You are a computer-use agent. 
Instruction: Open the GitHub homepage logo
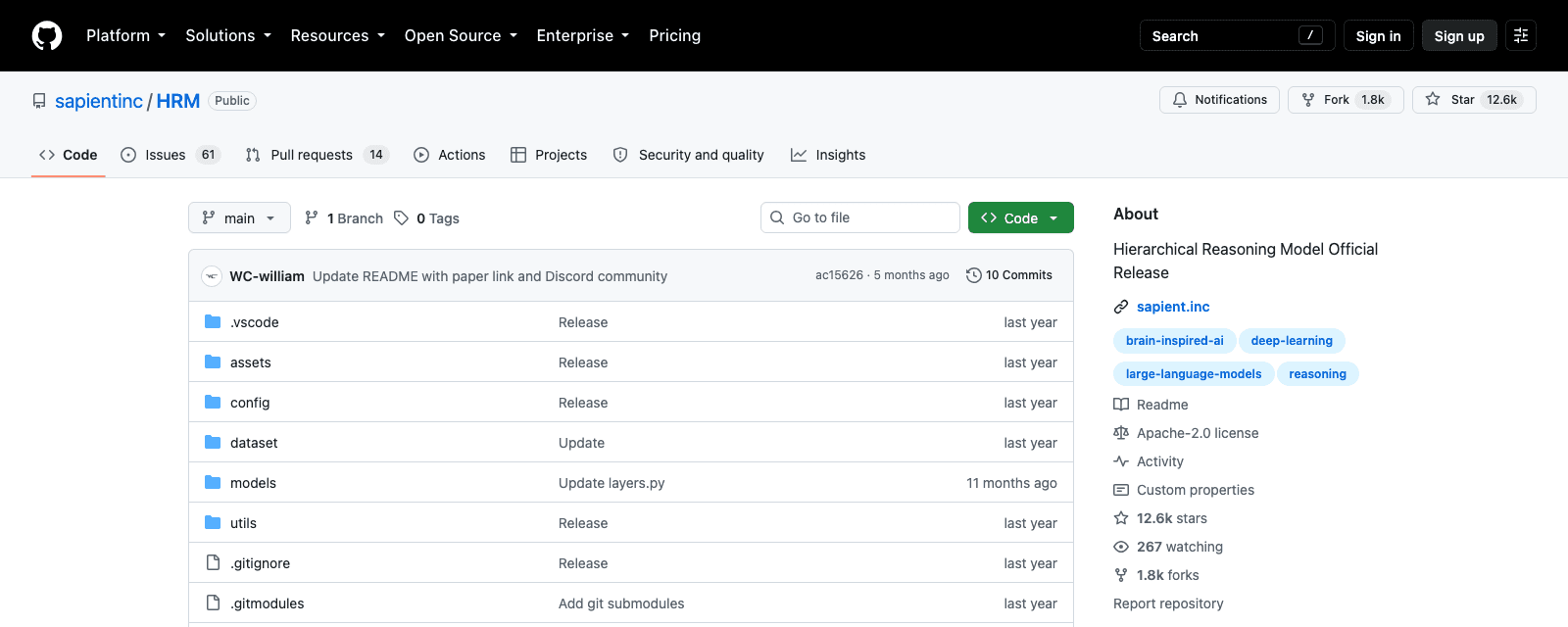(47, 36)
